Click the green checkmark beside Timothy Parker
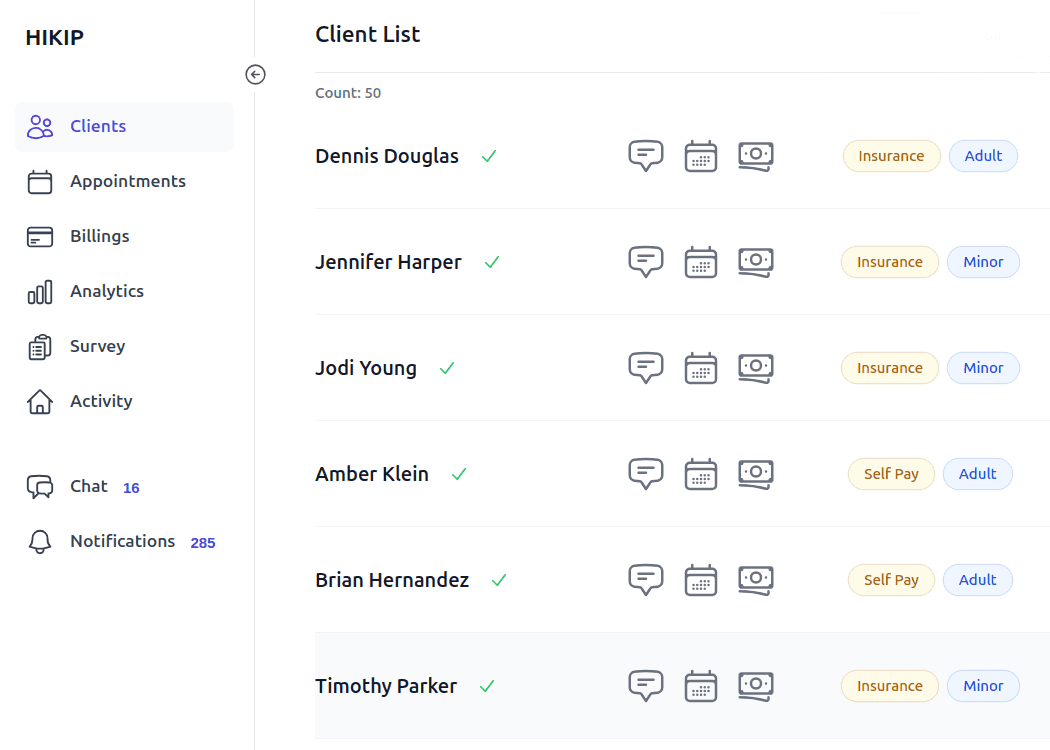The width and height of the screenshot is (1050, 750). [x=487, y=686]
